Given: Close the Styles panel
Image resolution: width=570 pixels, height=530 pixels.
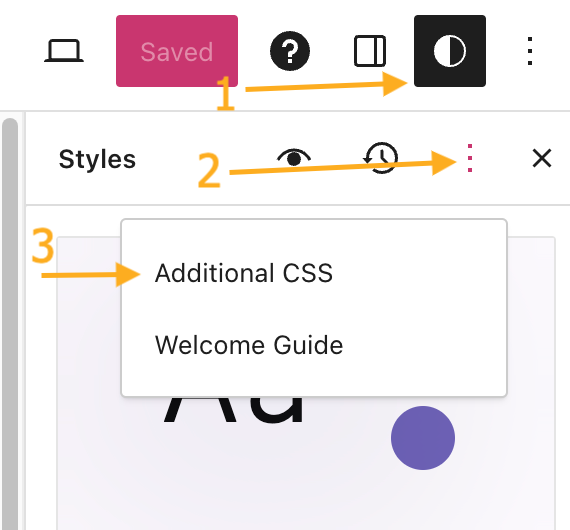Looking at the screenshot, I should [542, 158].
